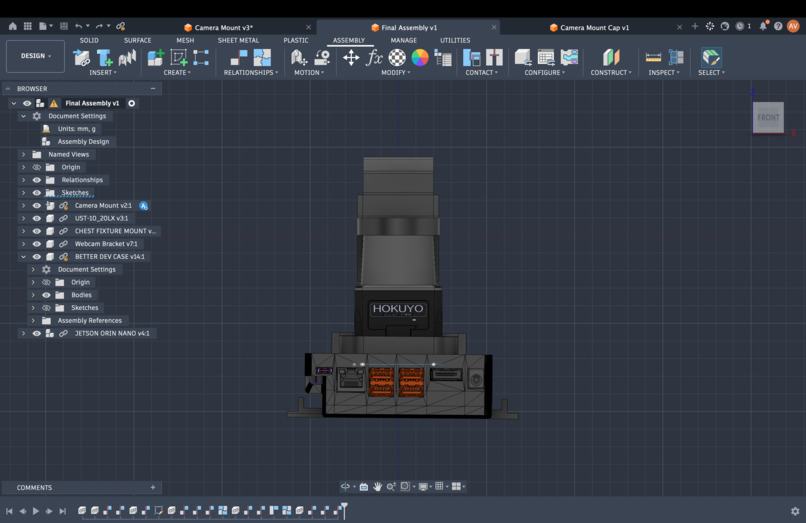The image size is (806, 523).
Task: Collapse the Browser panel minus button
Action: 153,88
